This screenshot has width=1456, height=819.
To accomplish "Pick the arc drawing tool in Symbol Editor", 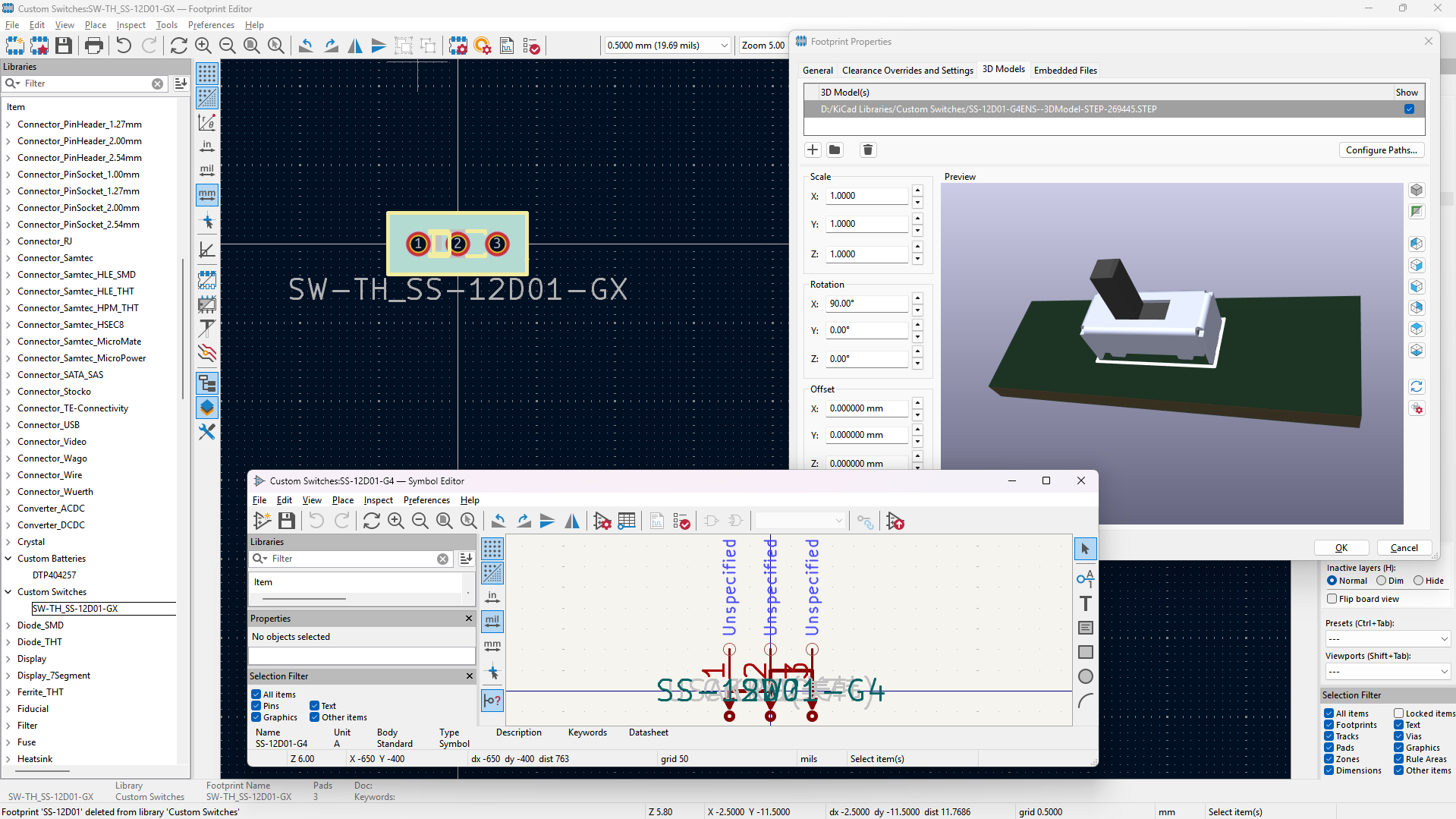I will pos(1086,701).
